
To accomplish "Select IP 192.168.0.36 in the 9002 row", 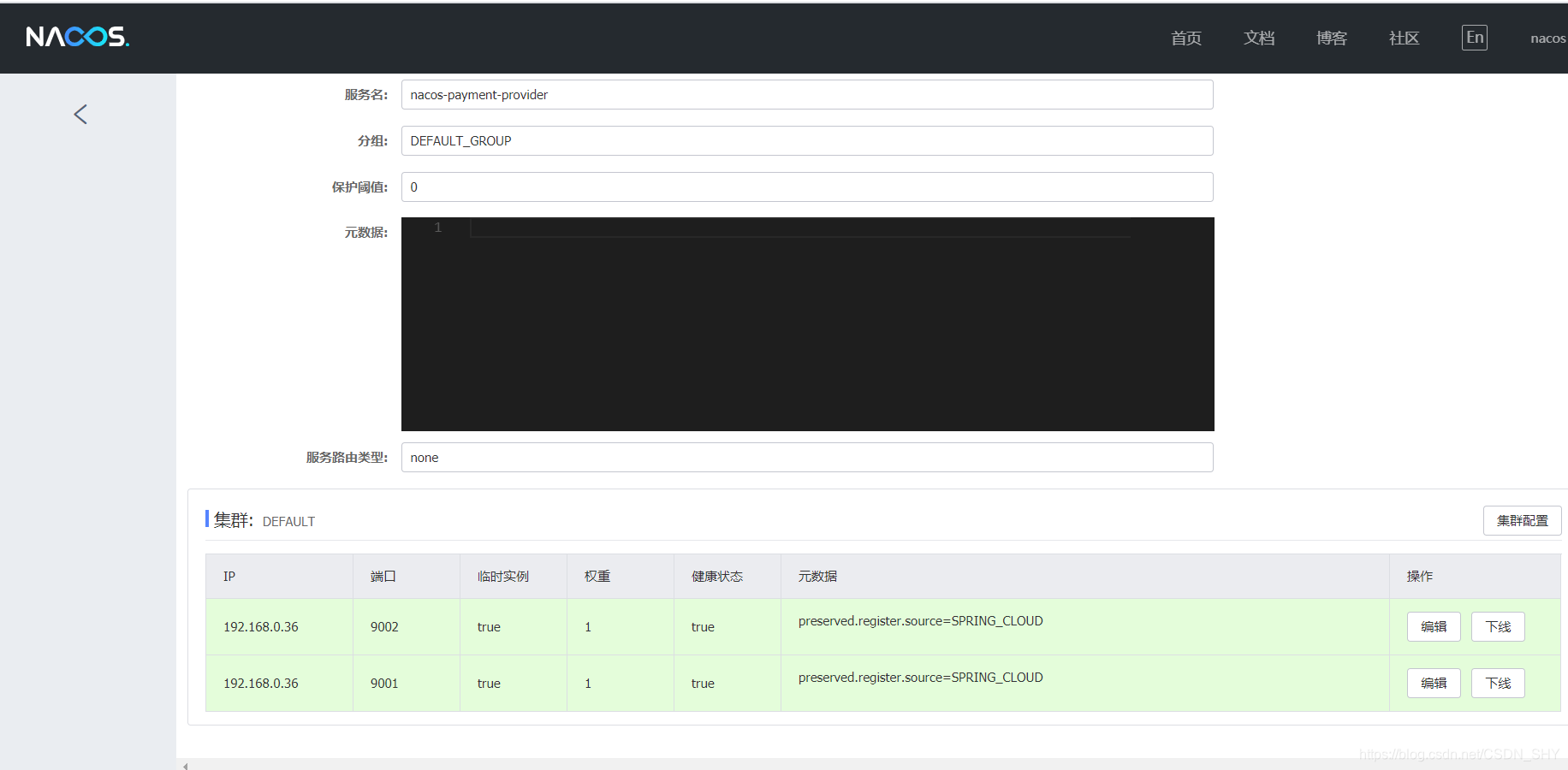I will click(261, 627).
